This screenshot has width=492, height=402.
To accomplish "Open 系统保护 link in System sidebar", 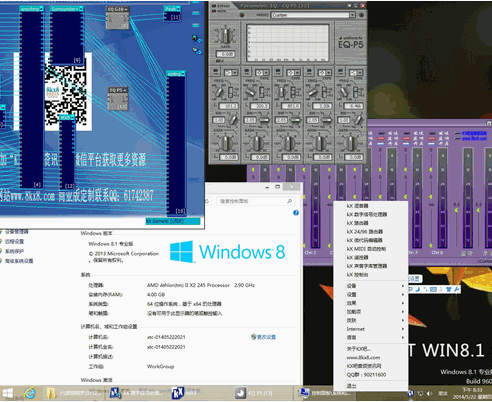I will click(14, 251).
